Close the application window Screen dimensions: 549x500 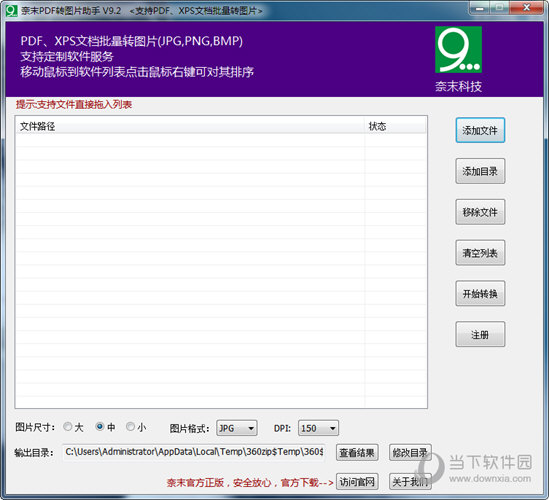(526, 8)
